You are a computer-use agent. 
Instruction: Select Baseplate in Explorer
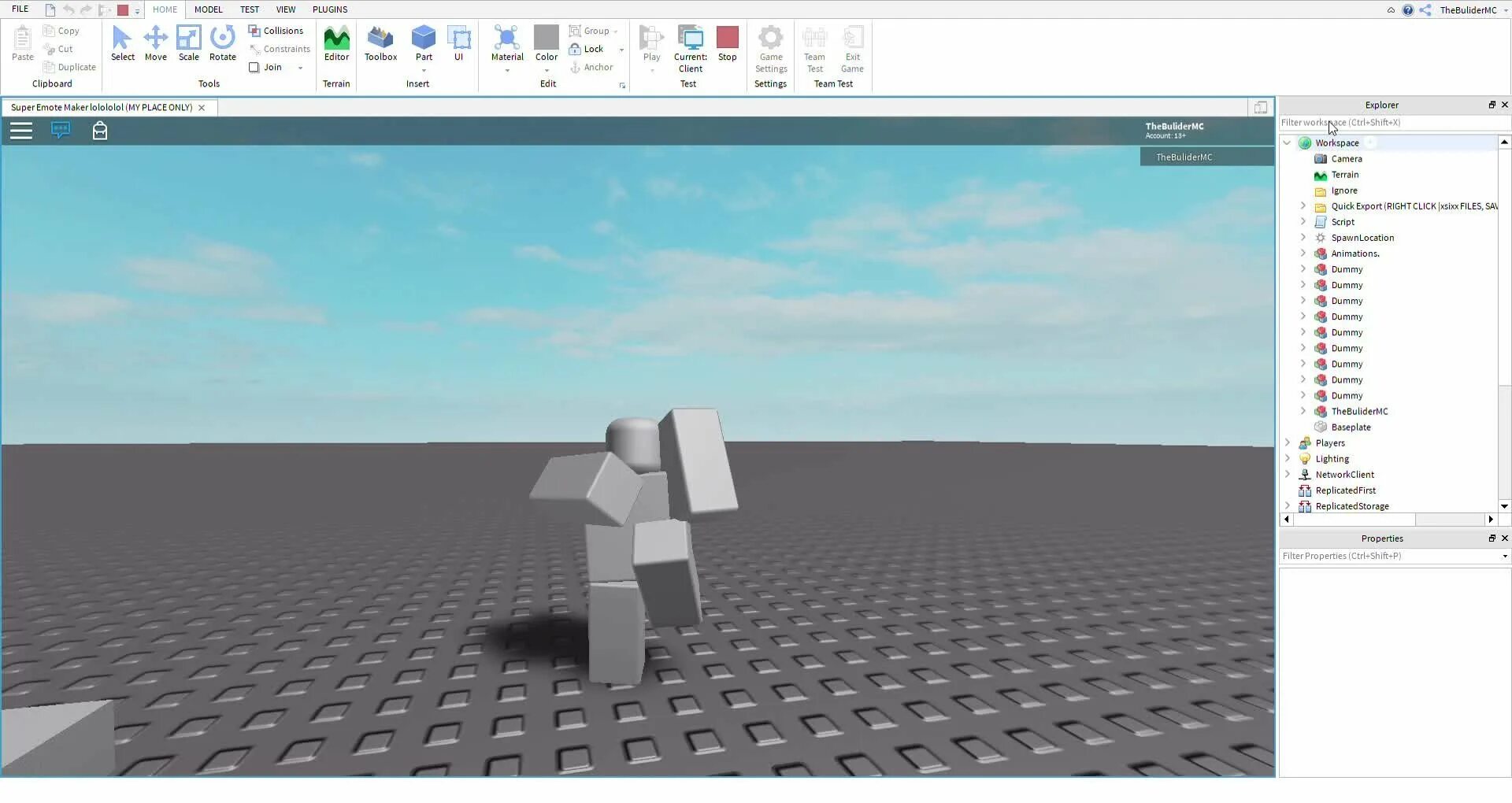[1351, 427]
